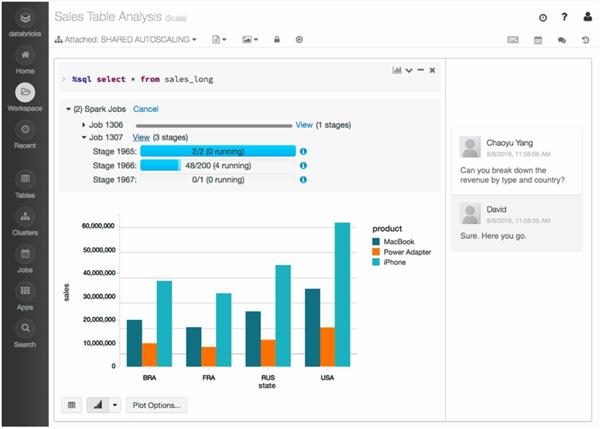This screenshot has height=429, width=600.
Task: Open chart type dropdown arrow
Action: 115,405
